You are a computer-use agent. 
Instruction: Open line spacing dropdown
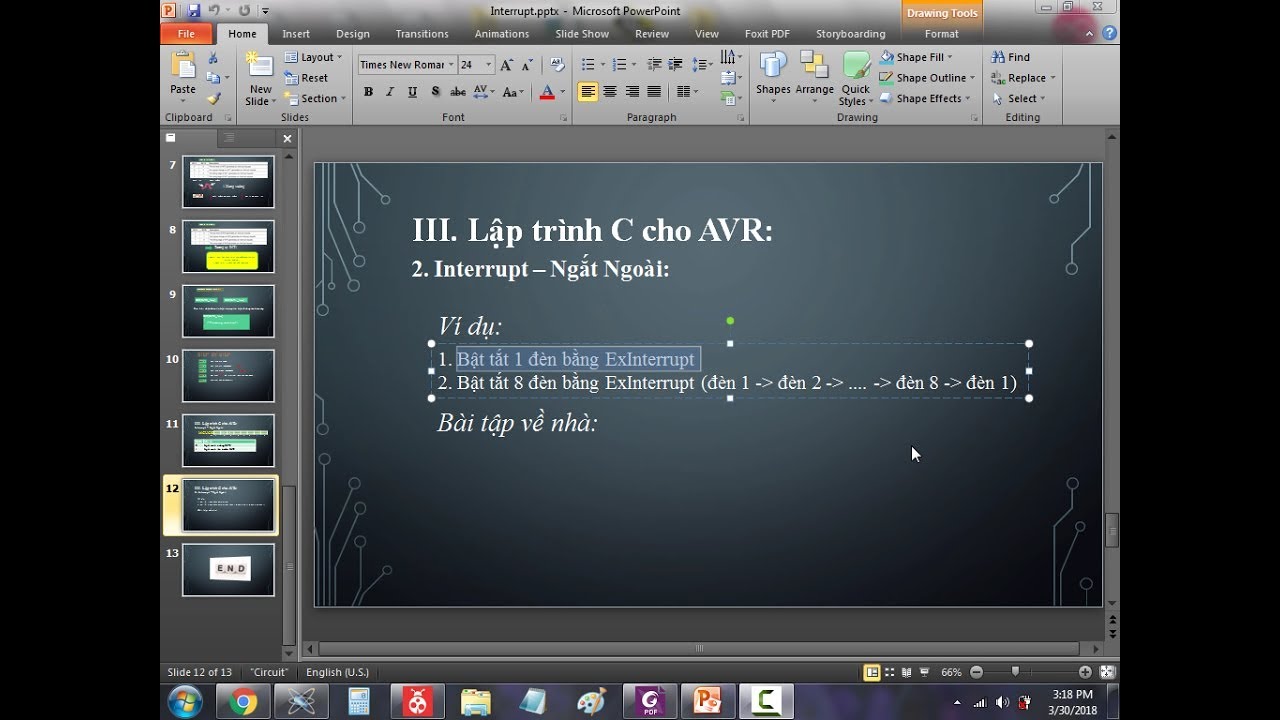(x=702, y=65)
